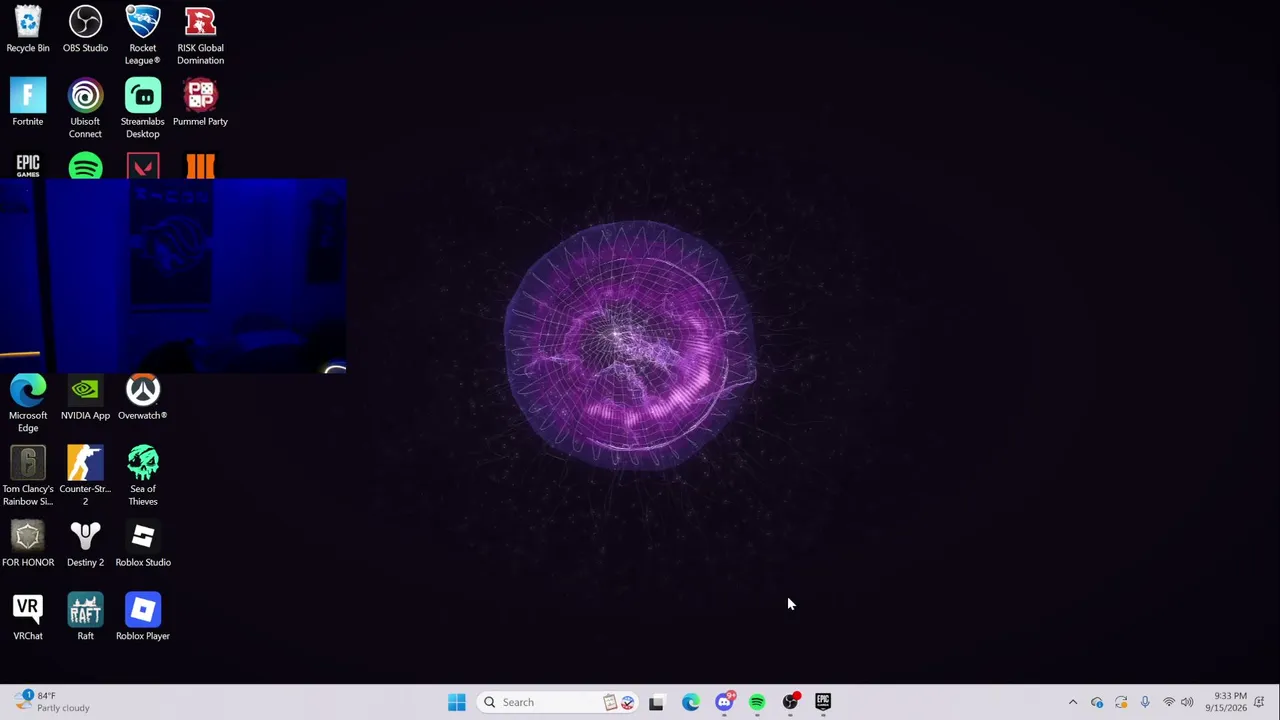Open Epic Games Launcher from the taskbar
This screenshot has width=1280, height=720.
coord(823,702)
